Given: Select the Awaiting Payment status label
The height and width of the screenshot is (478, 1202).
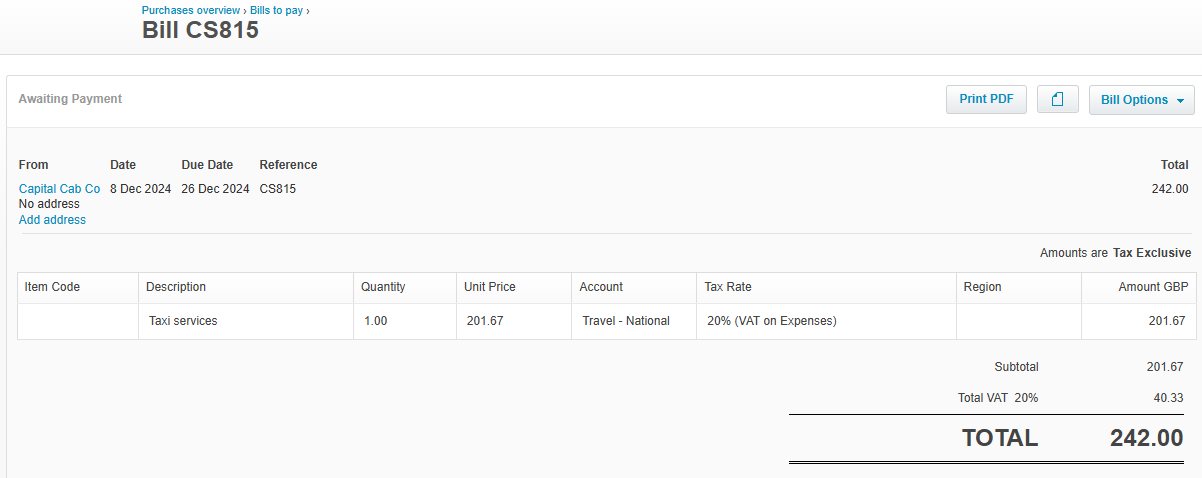Looking at the screenshot, I should (70, 99).
